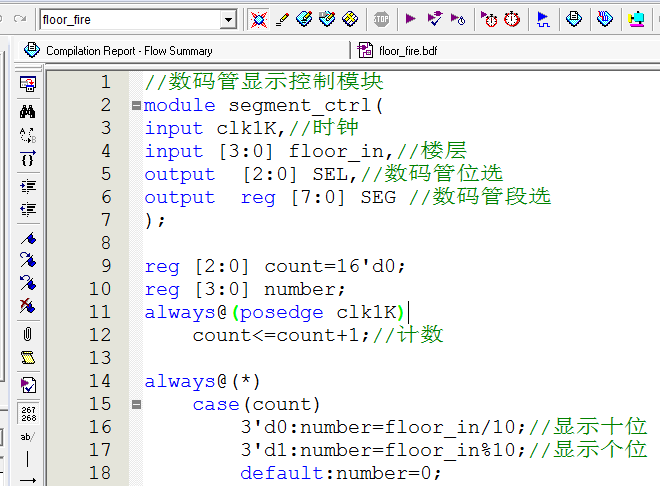Clear all bookmarks red X flag icon
The image size is (660, 486).
point(28,305)
